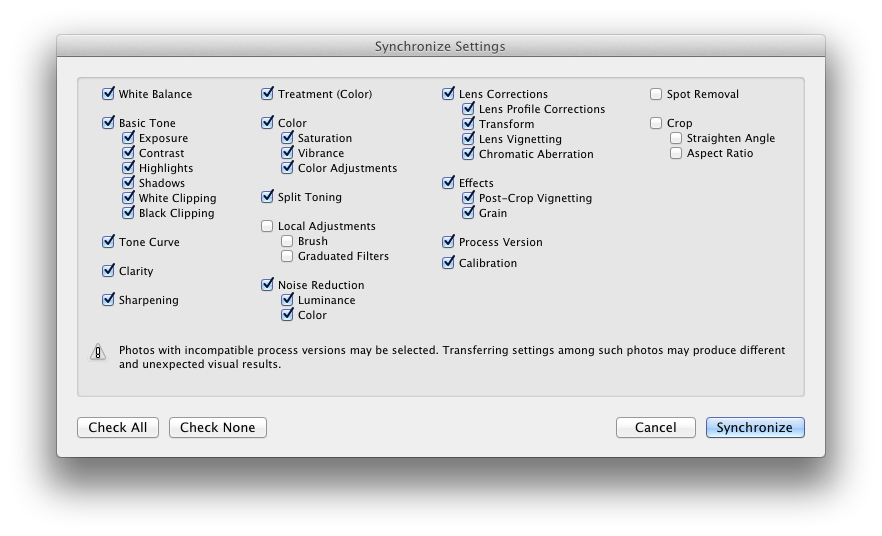Select the Aspect Ratio checkbox
Image resolution: width=882 pixels, height=536 pixels.
pyautogui.click(x=676, y=153)
